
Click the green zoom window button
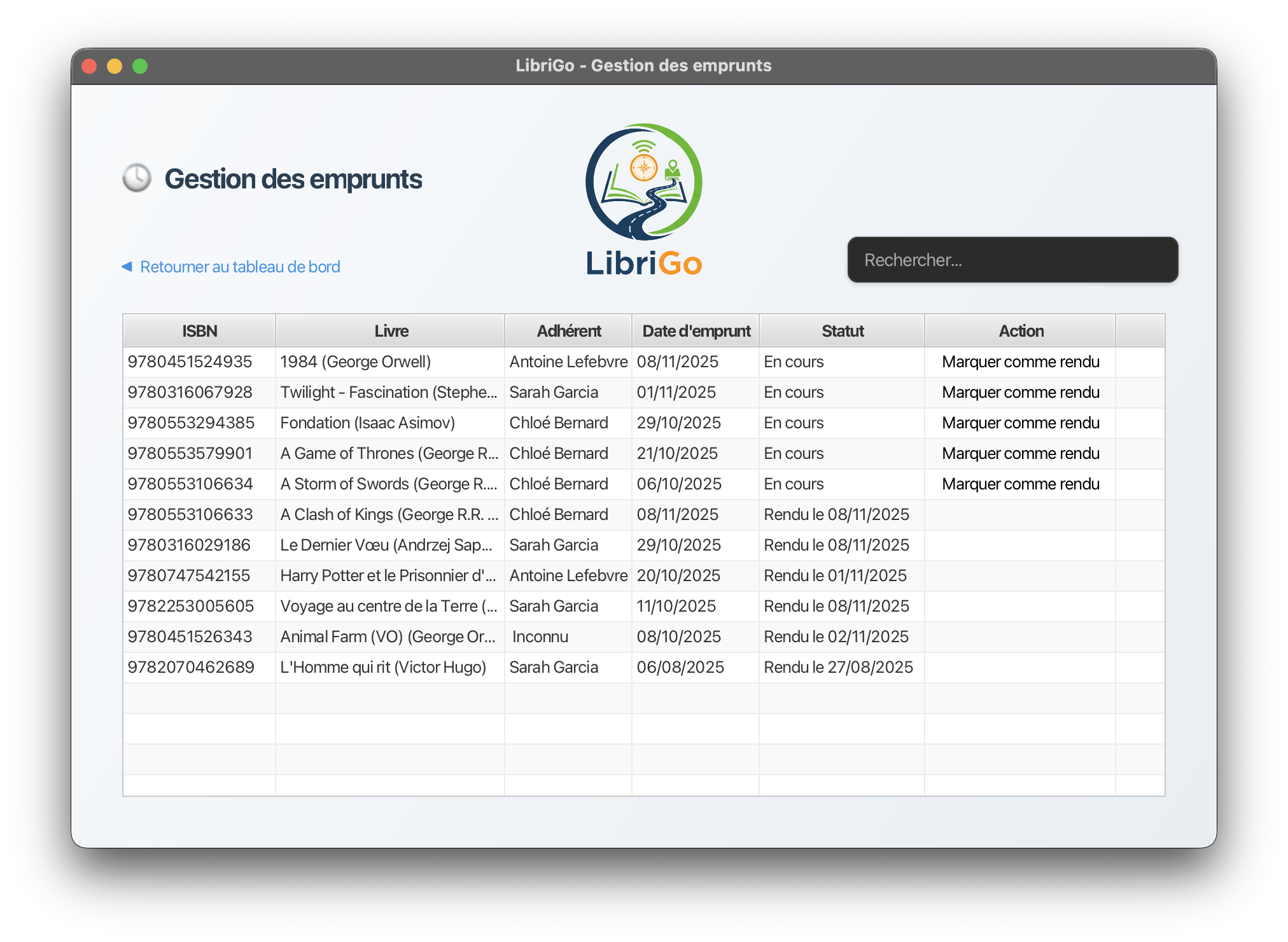tap(140, 66)
